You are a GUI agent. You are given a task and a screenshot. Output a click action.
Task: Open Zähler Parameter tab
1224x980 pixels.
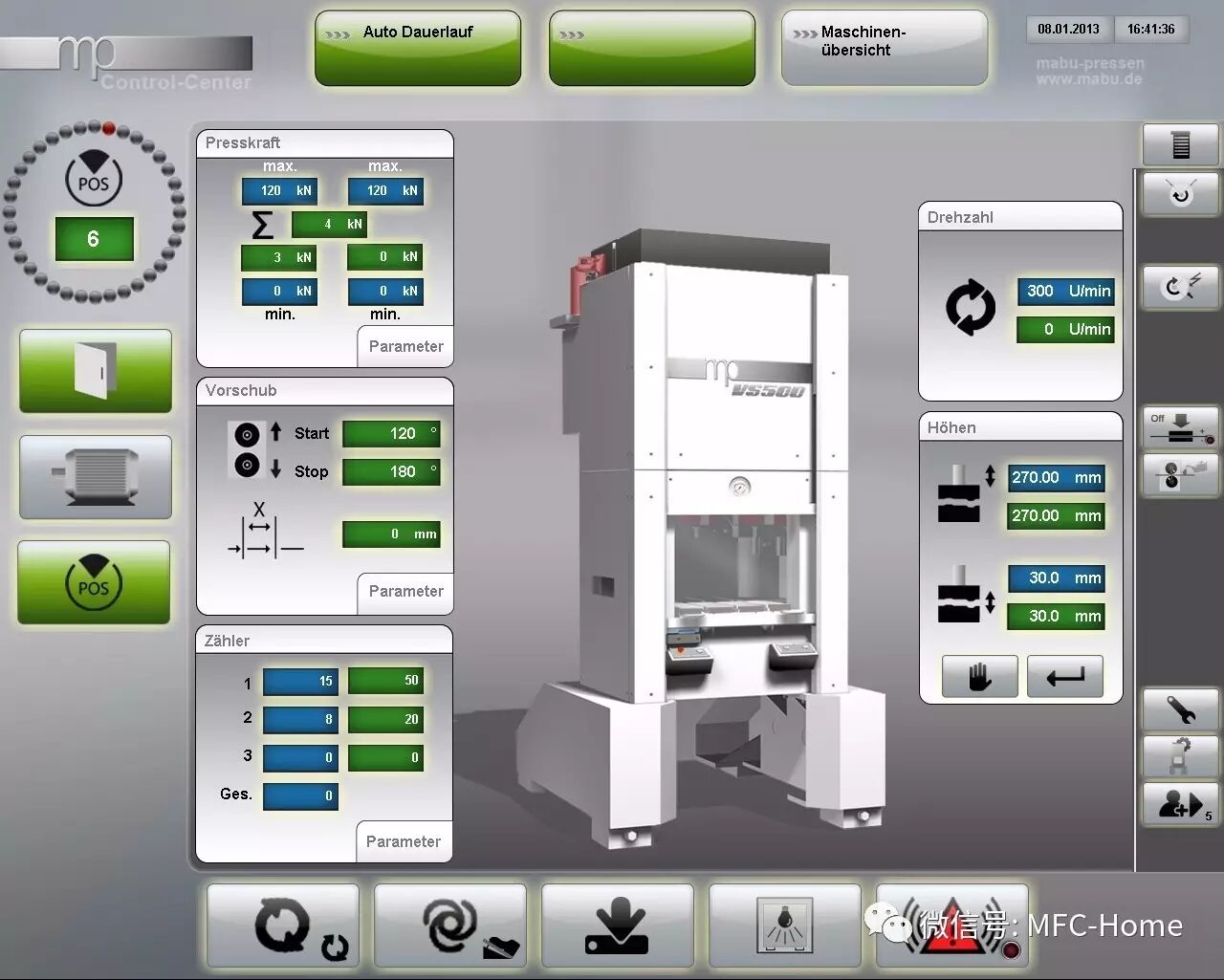(404, 841)
